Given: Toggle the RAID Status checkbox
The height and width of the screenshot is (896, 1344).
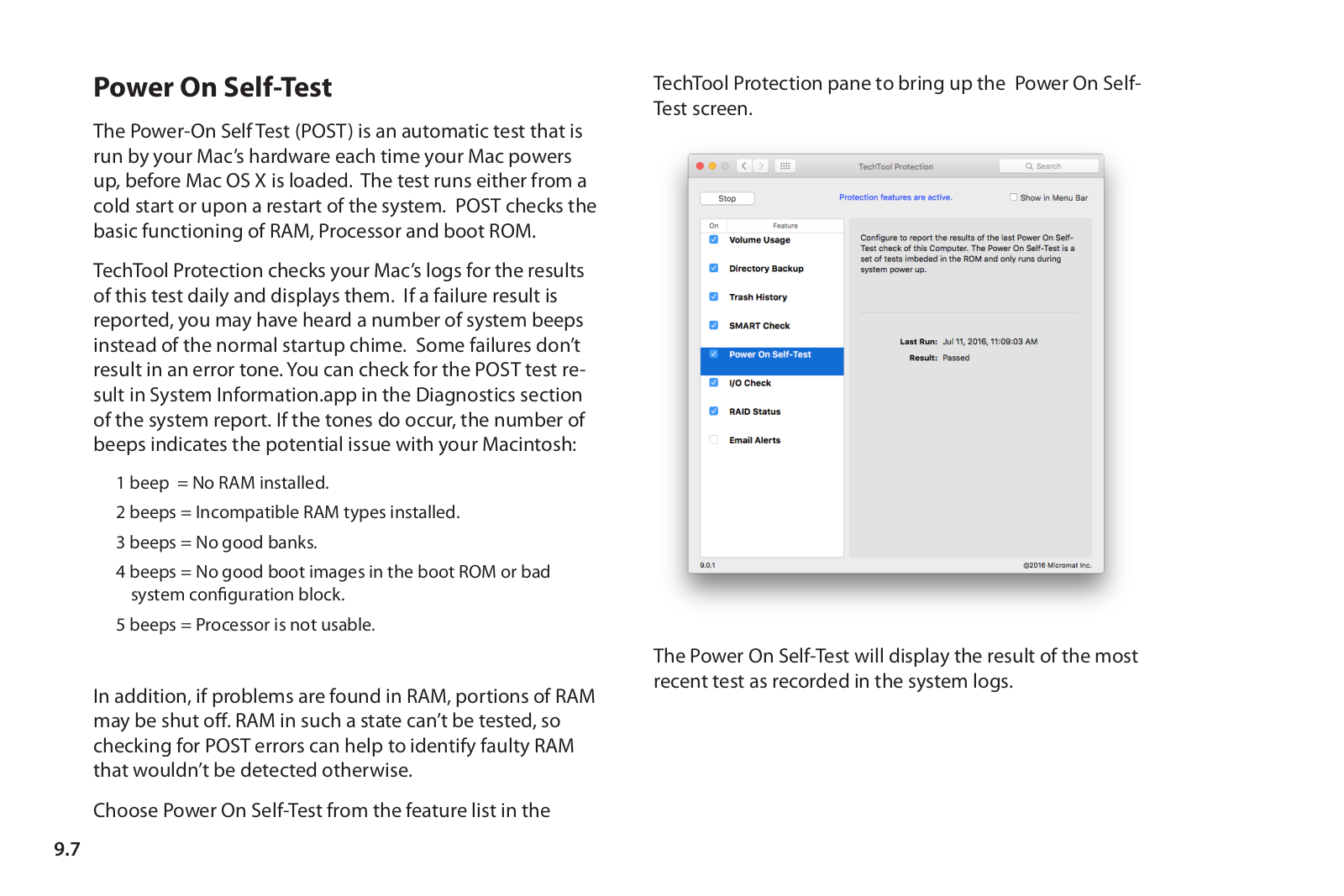Looking at the screenshot, I should click(x=714, y=411).
